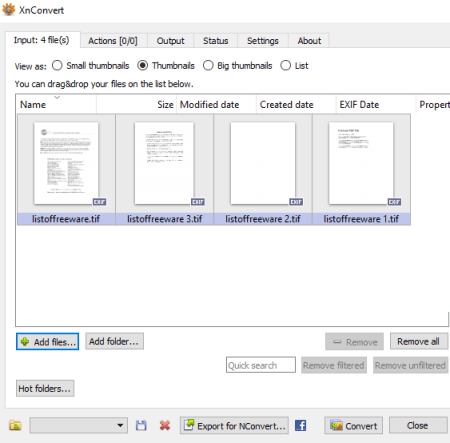450x443 pixels.
Task: Click the save script floppy disk icon
Action: (141, 425)
